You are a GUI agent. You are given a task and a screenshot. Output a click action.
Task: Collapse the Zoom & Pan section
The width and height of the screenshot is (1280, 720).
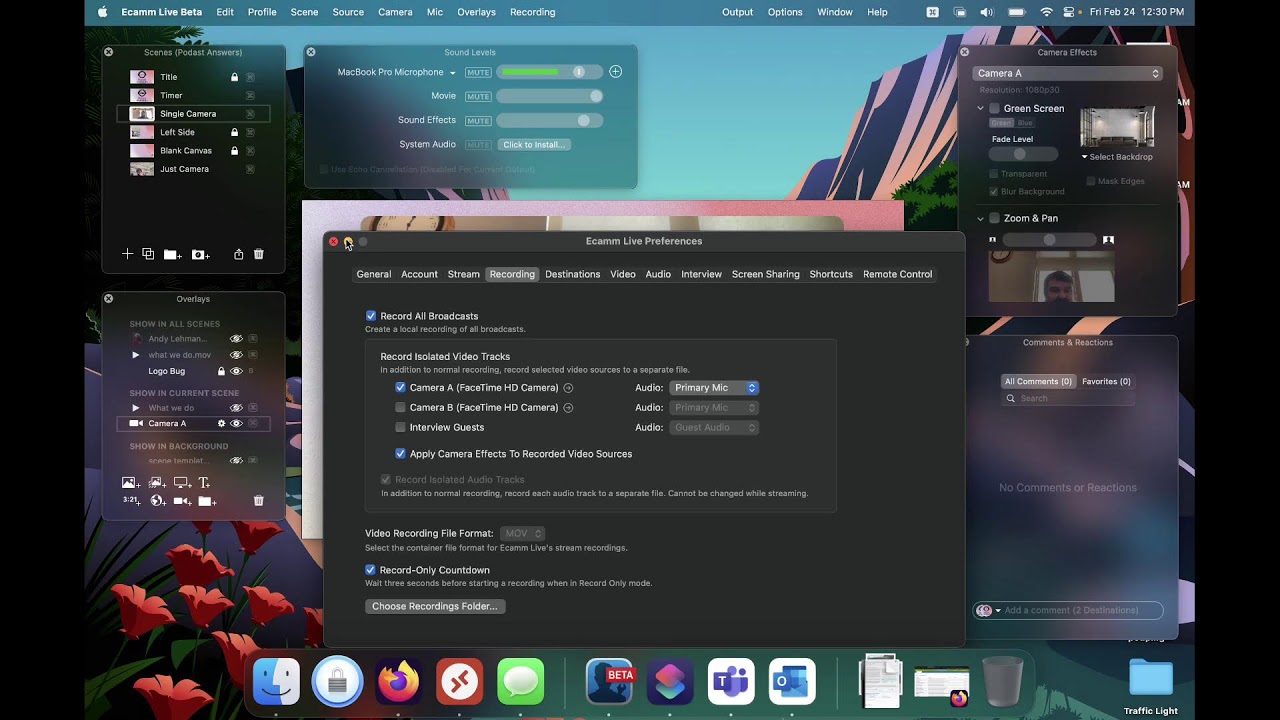(981, 219)
